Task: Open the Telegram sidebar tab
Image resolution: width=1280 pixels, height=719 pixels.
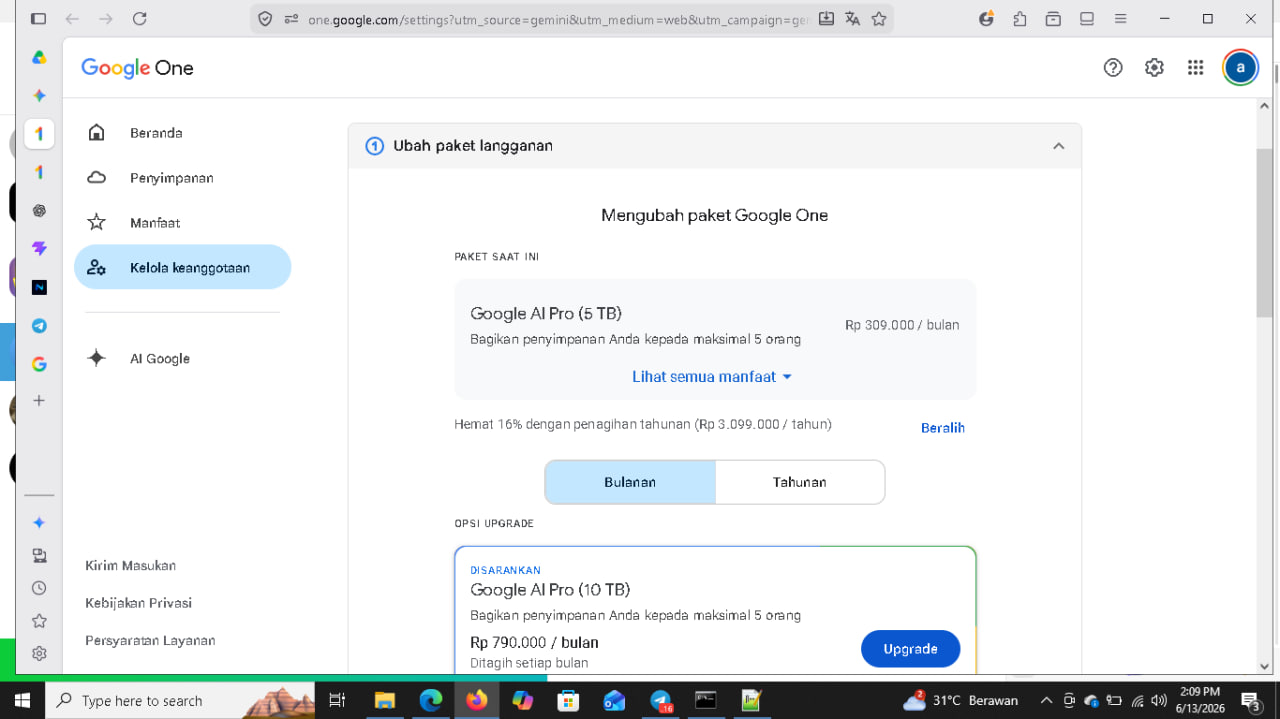Action: click(39, 326)
